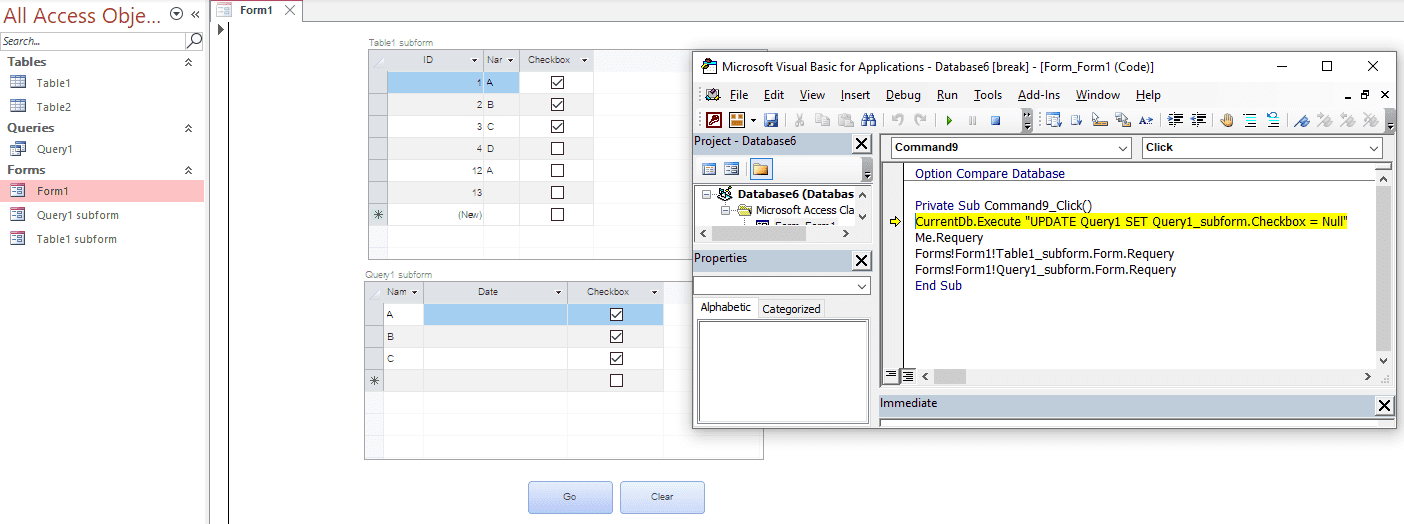Select the Form1 document tab
The image size is (1404, 524).
pos(257,10)
